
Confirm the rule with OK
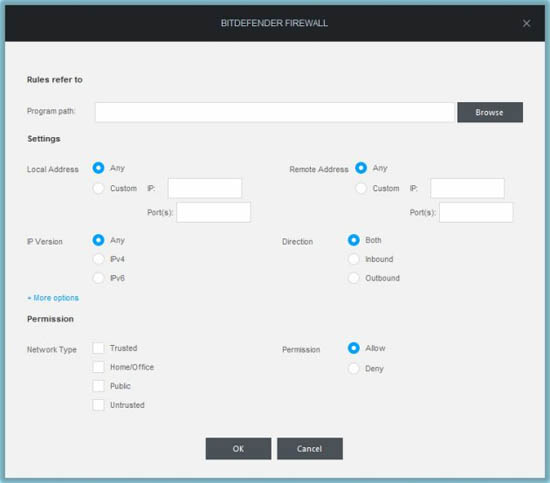[238, 448]
